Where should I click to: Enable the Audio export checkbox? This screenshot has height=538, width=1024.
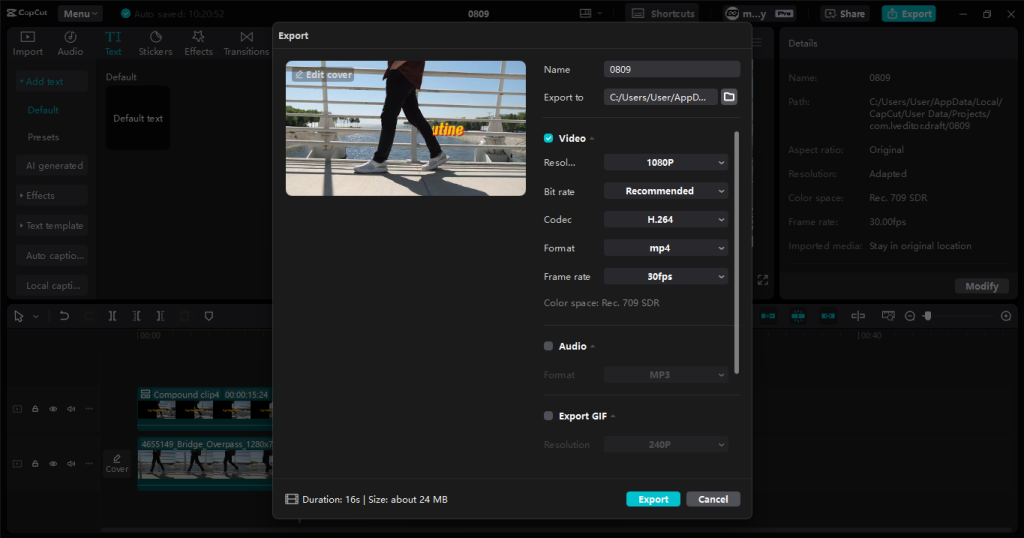[x=548, y=346]
